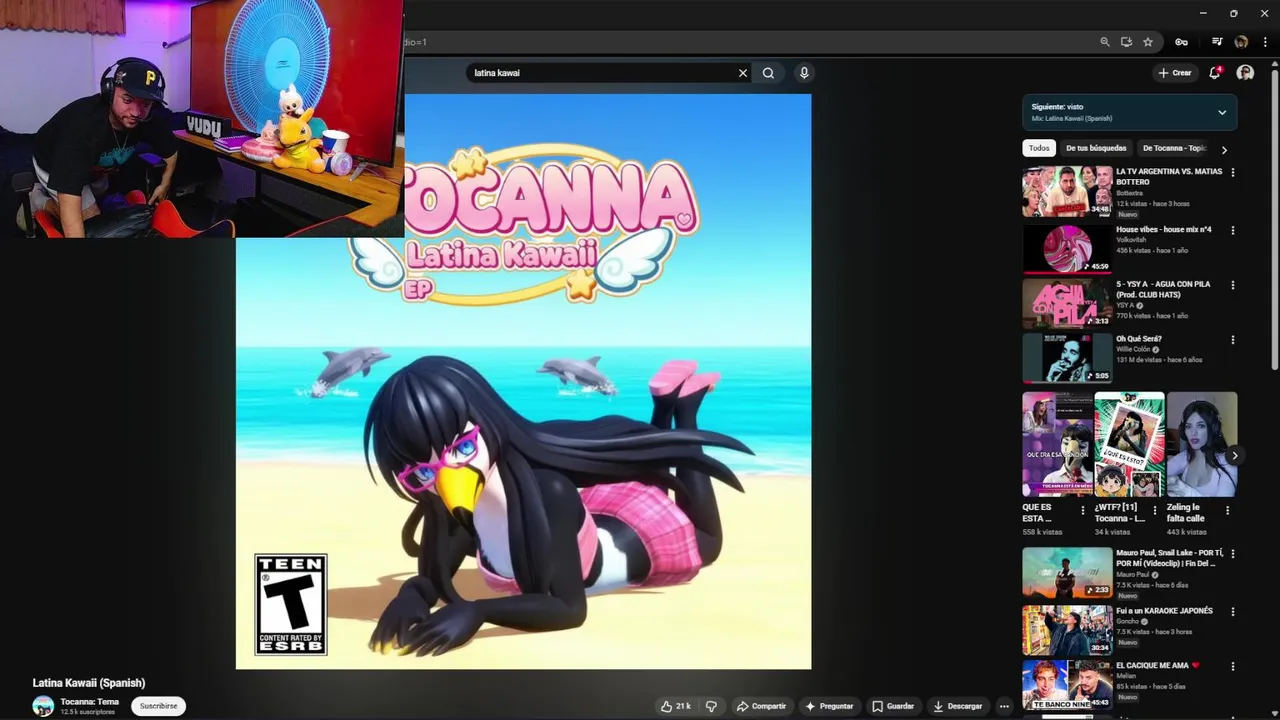Click in the 'latina kawaii' search field

tap(600, 73)
